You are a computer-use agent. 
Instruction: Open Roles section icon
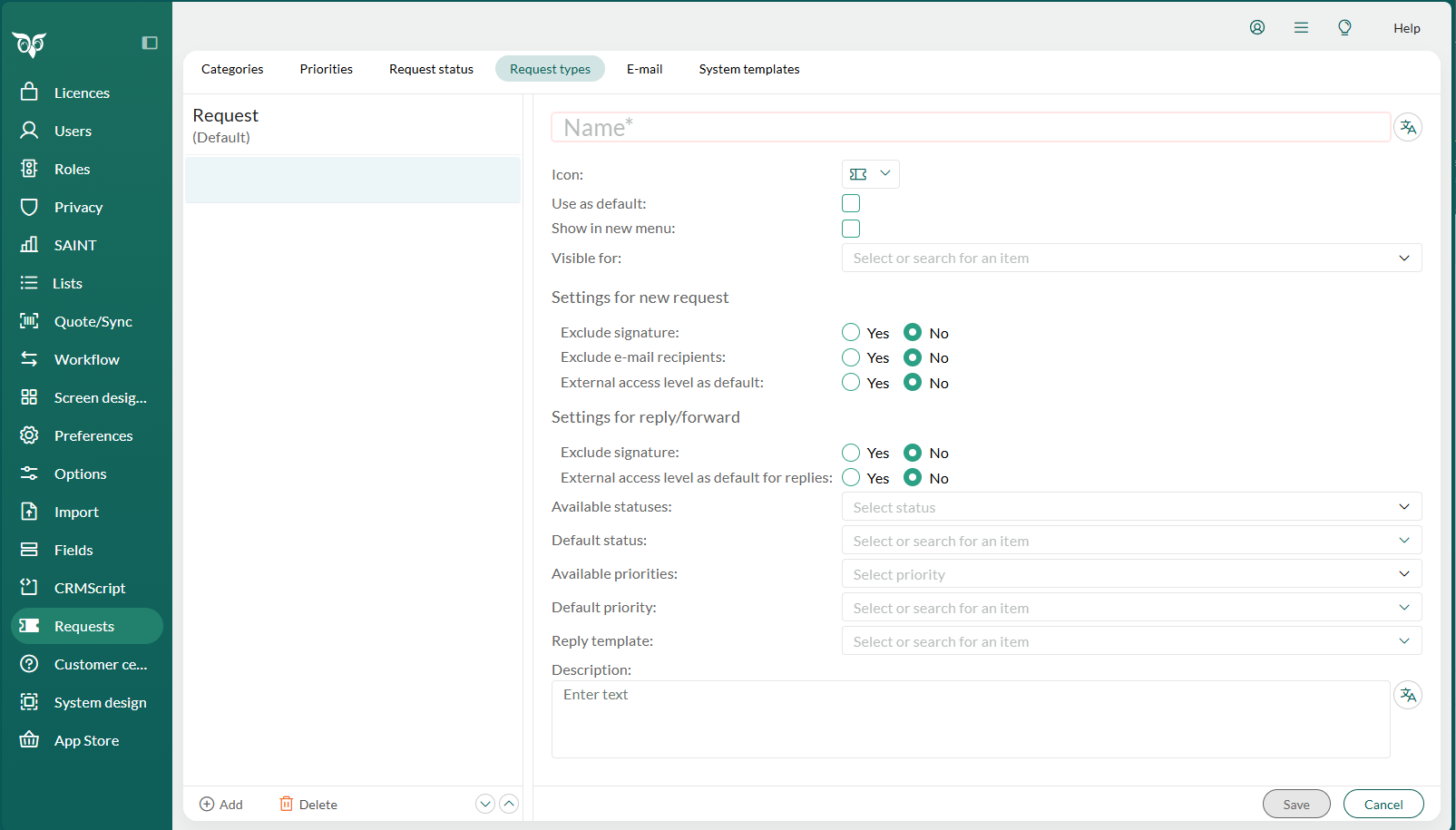29,169
